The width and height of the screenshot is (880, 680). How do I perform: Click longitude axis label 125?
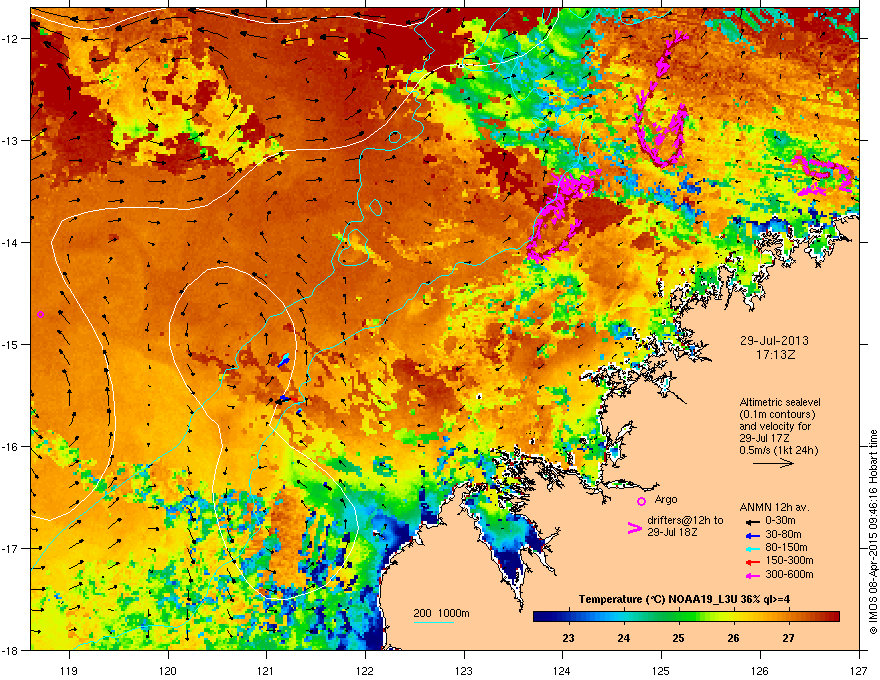tap(661, 670)
